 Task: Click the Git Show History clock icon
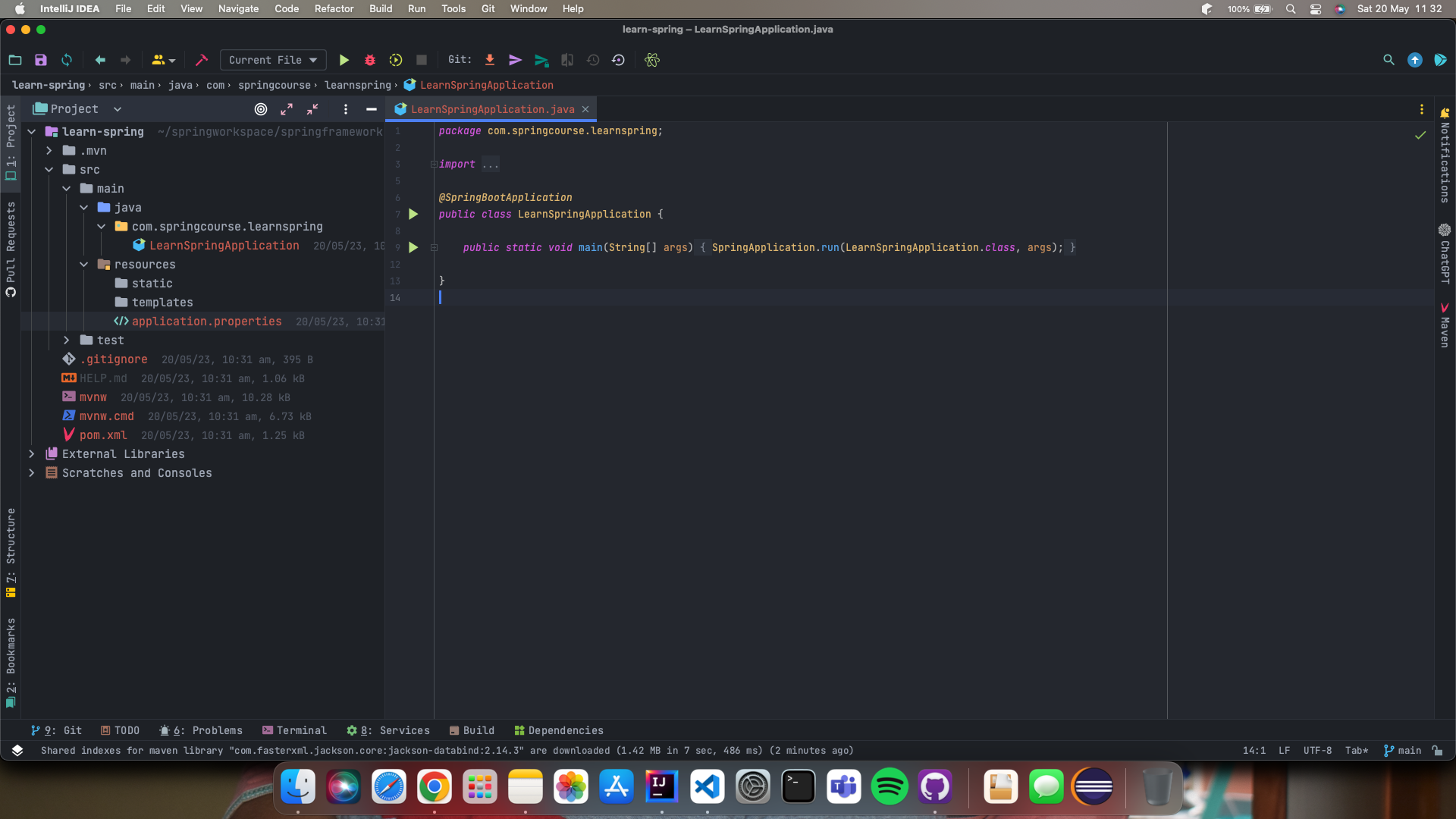point(593,60)
